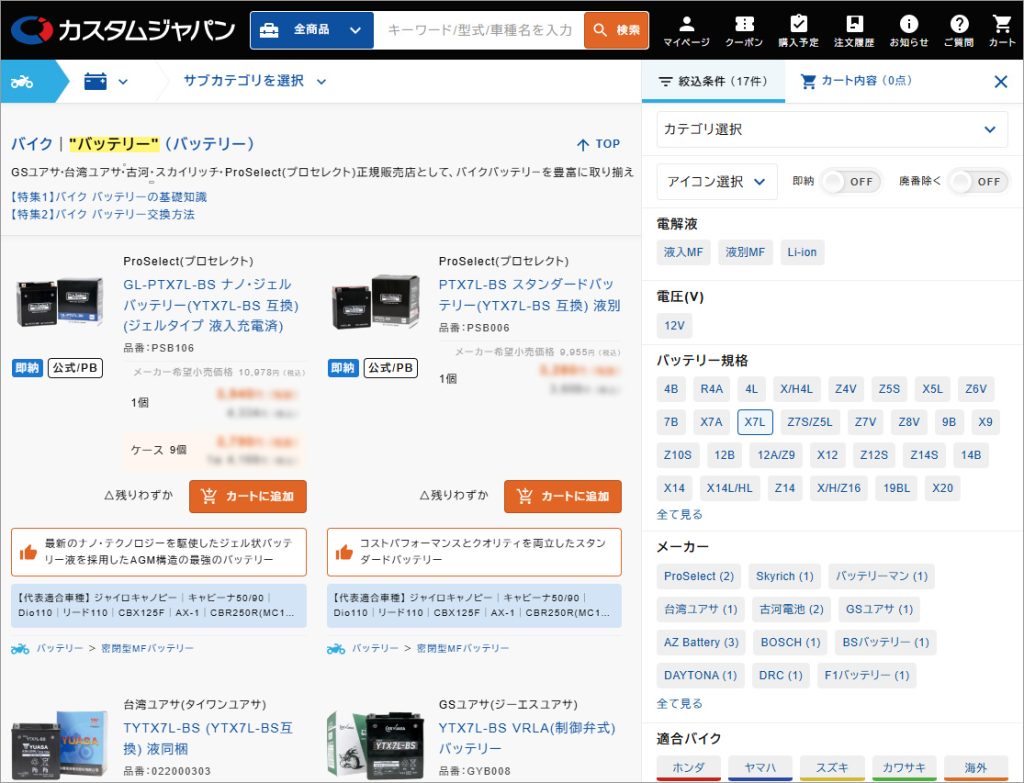The image size is (1024, 783).
Task: Toggle the 12V voltage filter
Action: pos(675,325)
